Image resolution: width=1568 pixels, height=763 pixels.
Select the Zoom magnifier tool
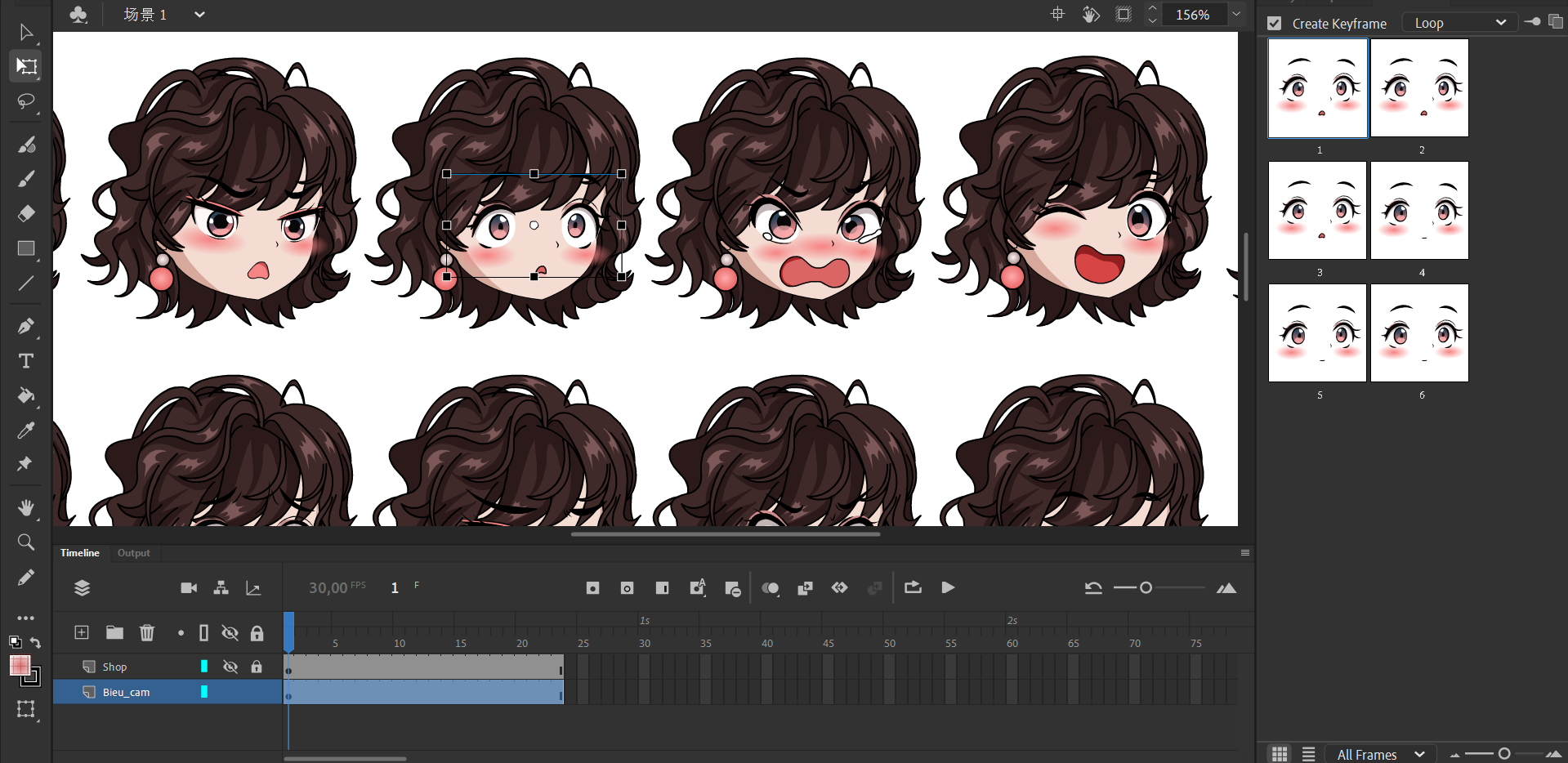point(26,542)
